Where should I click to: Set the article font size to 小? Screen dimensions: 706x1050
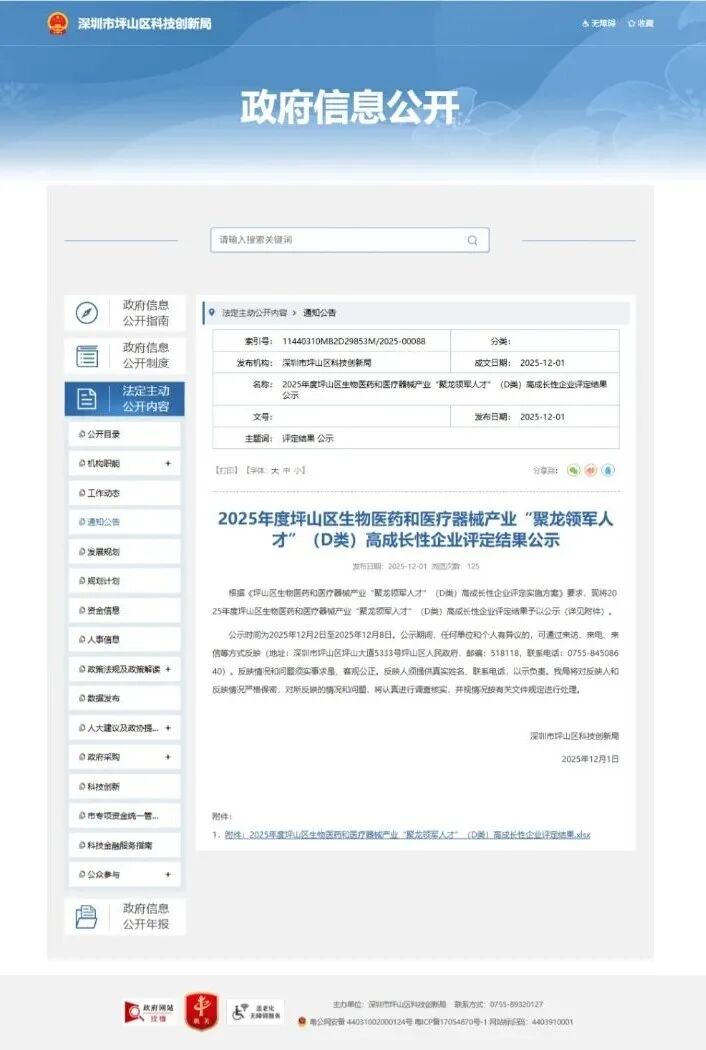click(x=298, y=470)
